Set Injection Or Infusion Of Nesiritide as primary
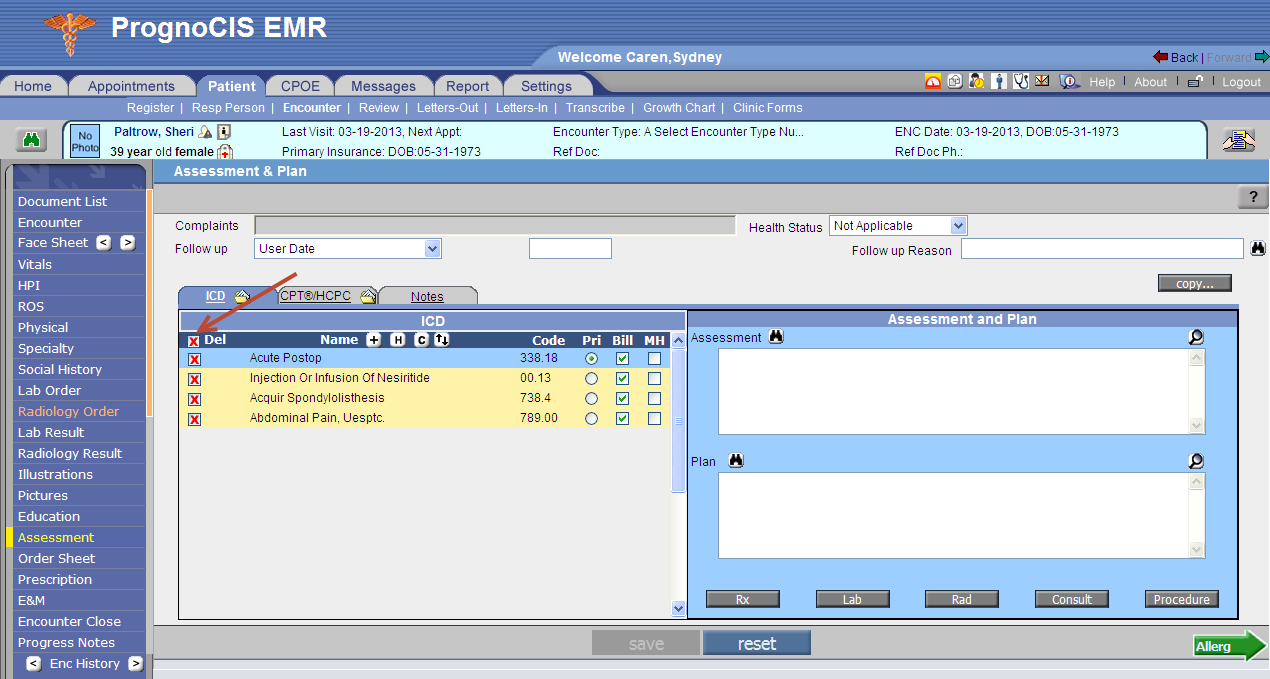 pyautogui.click(x=592, y=378)
